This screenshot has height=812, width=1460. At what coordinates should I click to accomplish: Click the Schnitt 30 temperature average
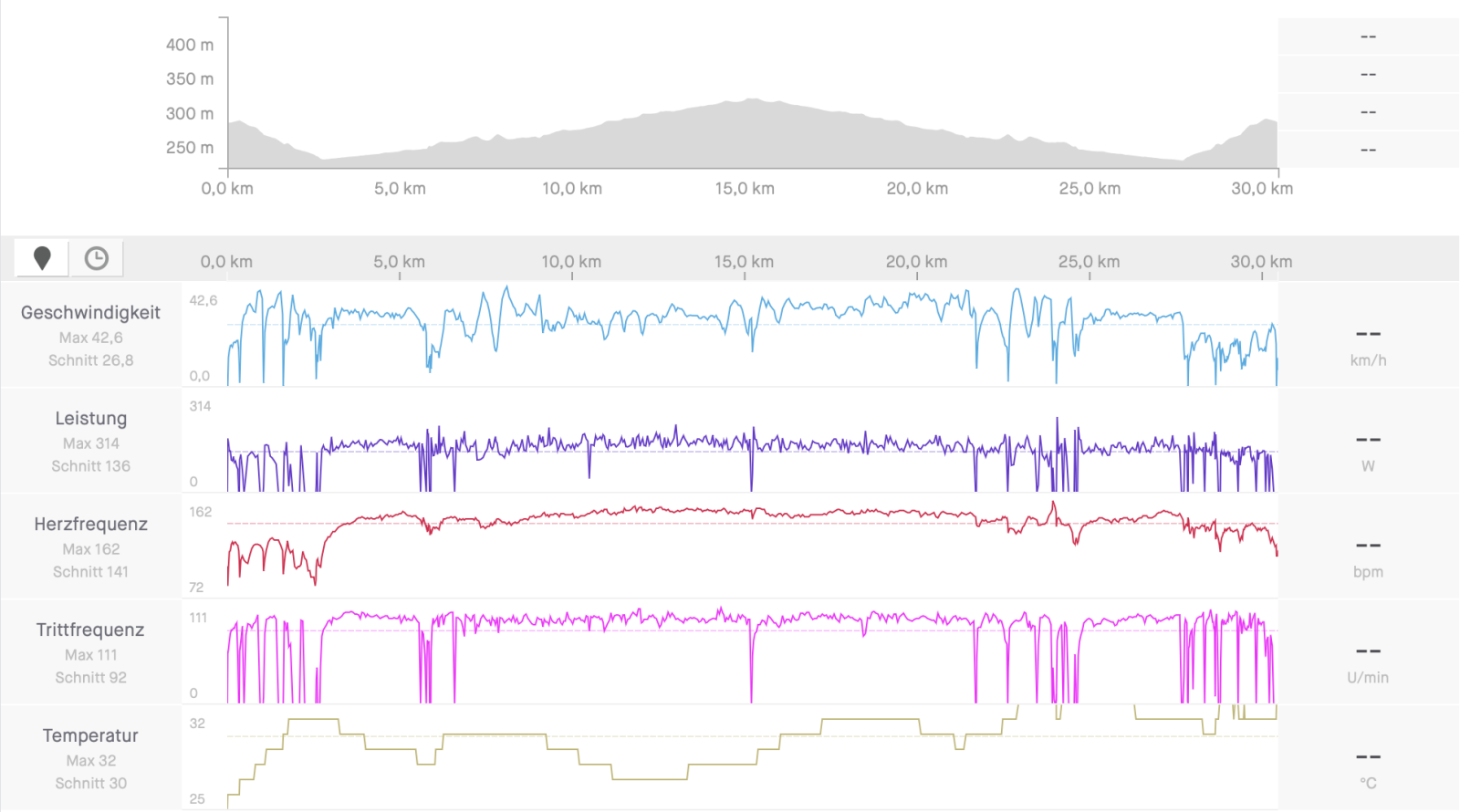click(90, 784)
